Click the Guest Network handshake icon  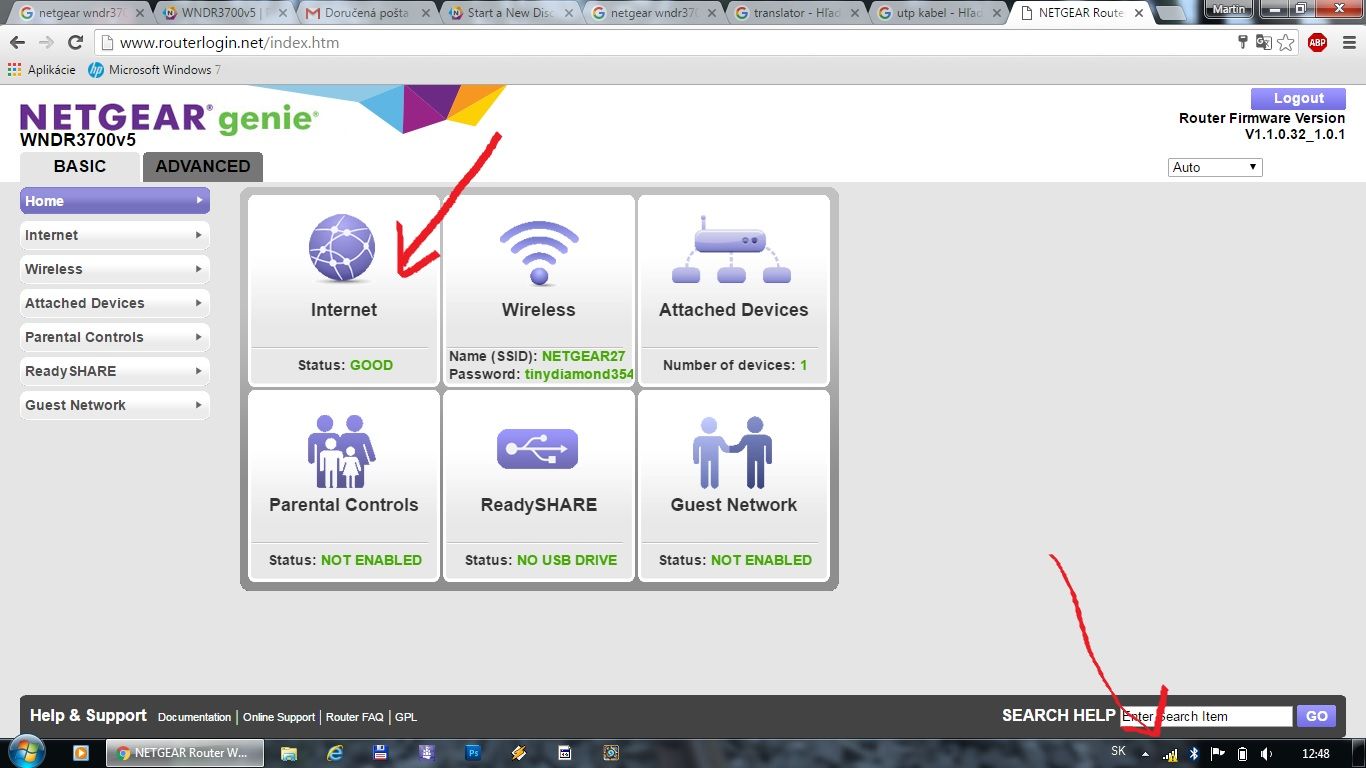(733, 450)
